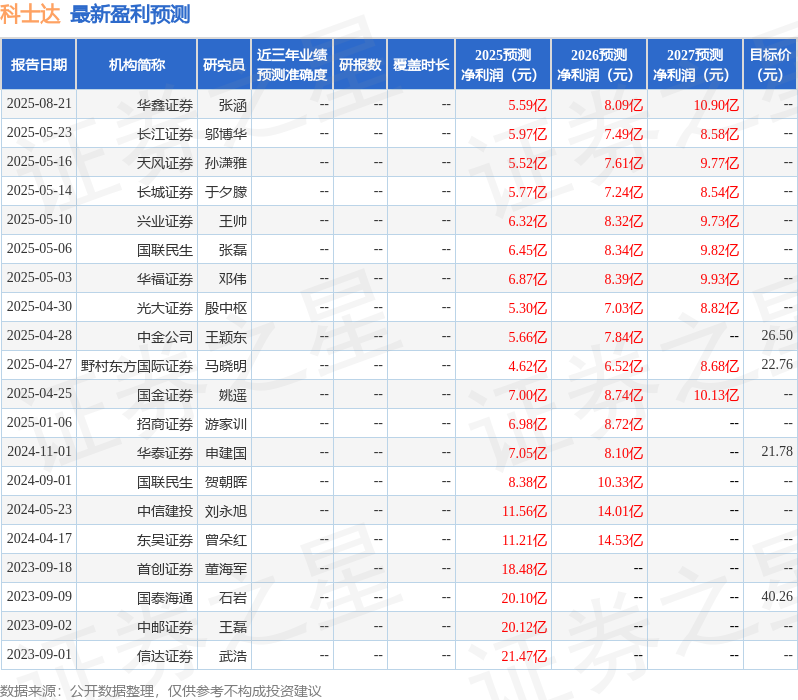Click the target price 26.50
This screenshot has width=798, height=700.
(777, 335)
